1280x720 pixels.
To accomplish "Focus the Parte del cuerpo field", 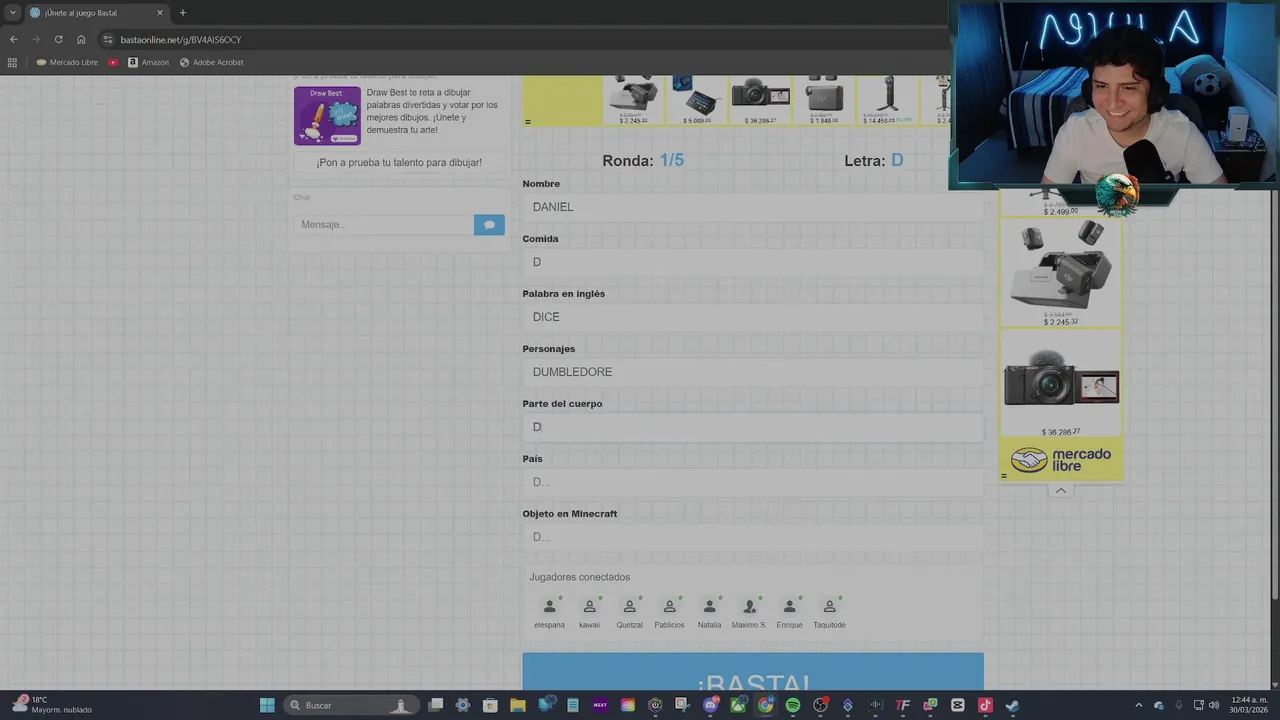I will tap(752, 427).
